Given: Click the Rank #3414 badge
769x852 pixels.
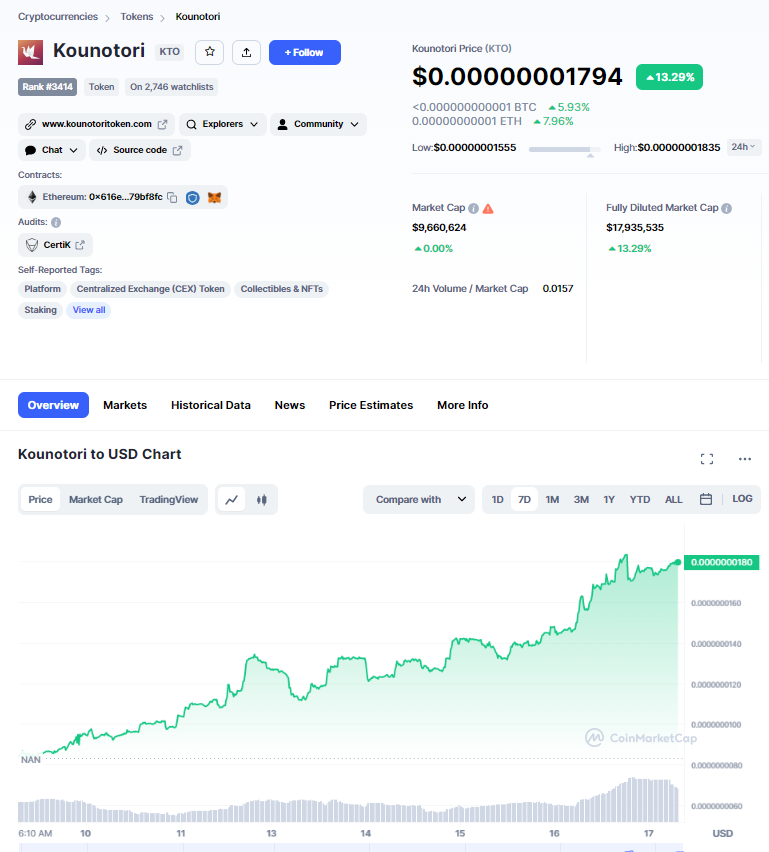Looking at the screenshot, I should click(x=47, y=87).
